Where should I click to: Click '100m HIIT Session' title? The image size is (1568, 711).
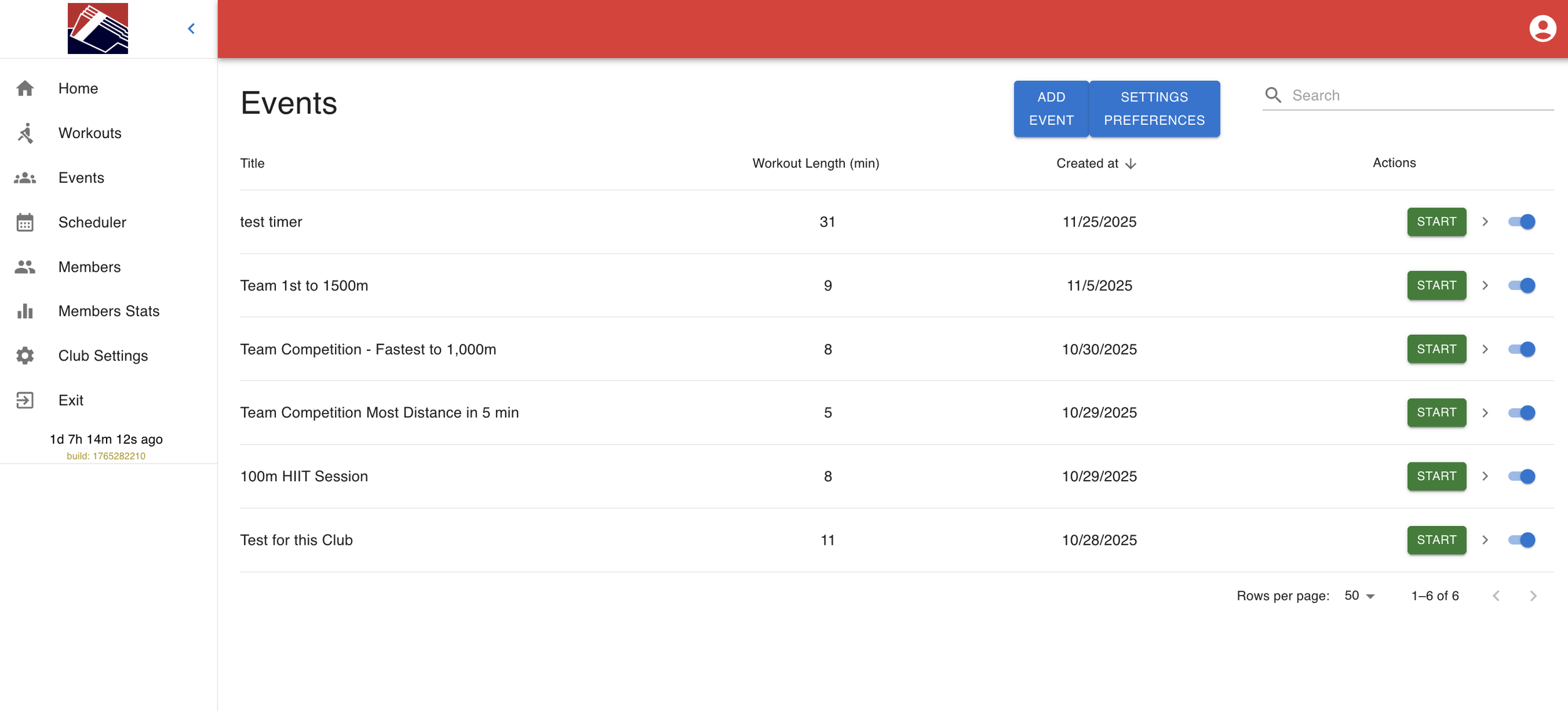[304, 476]
